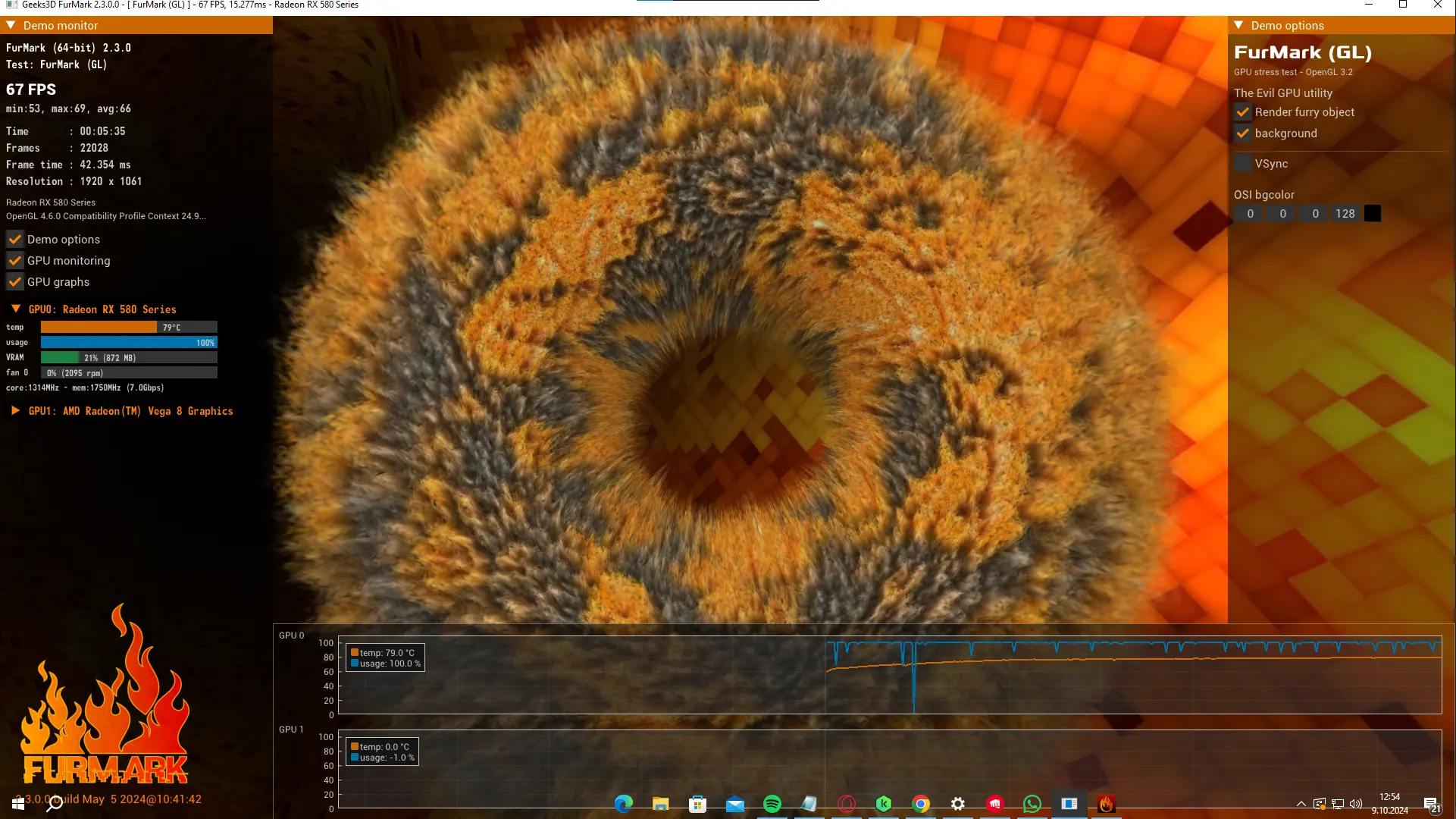Click the FurMark flame taskbar icon
This screenshot has width=1456, height=819.
(1107, 804)
